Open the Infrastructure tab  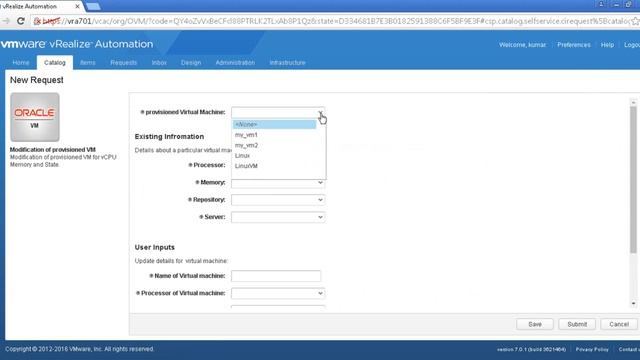coord(287,62)
